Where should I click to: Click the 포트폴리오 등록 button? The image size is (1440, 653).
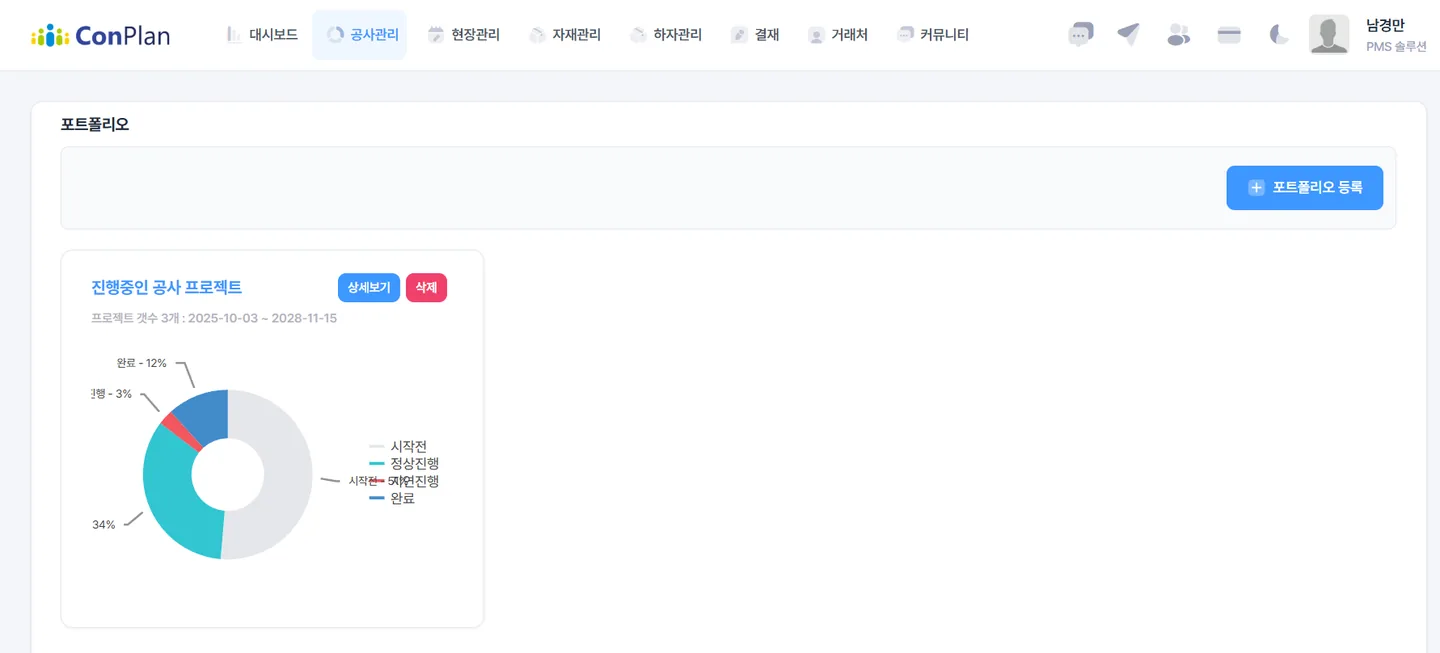pos(1305,188)
